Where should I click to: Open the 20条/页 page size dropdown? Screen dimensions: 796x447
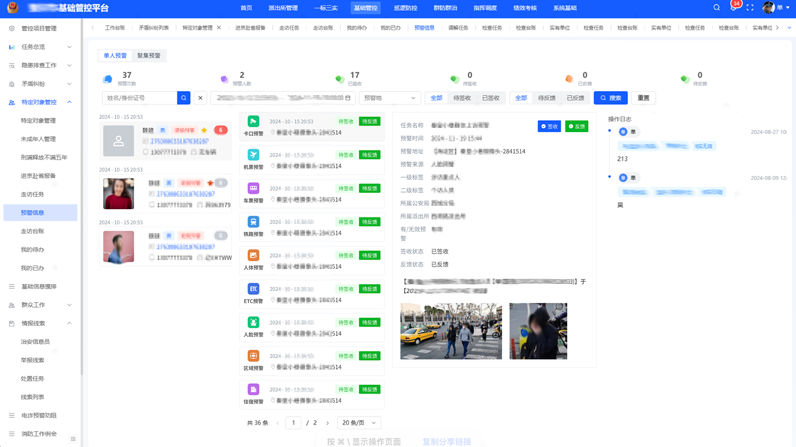tap(358, 423)
